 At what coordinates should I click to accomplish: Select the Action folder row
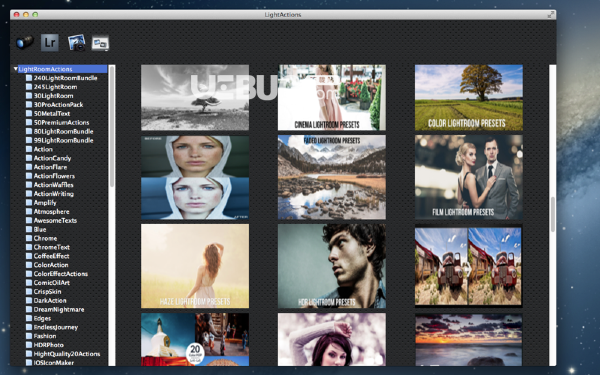[39, 149]
